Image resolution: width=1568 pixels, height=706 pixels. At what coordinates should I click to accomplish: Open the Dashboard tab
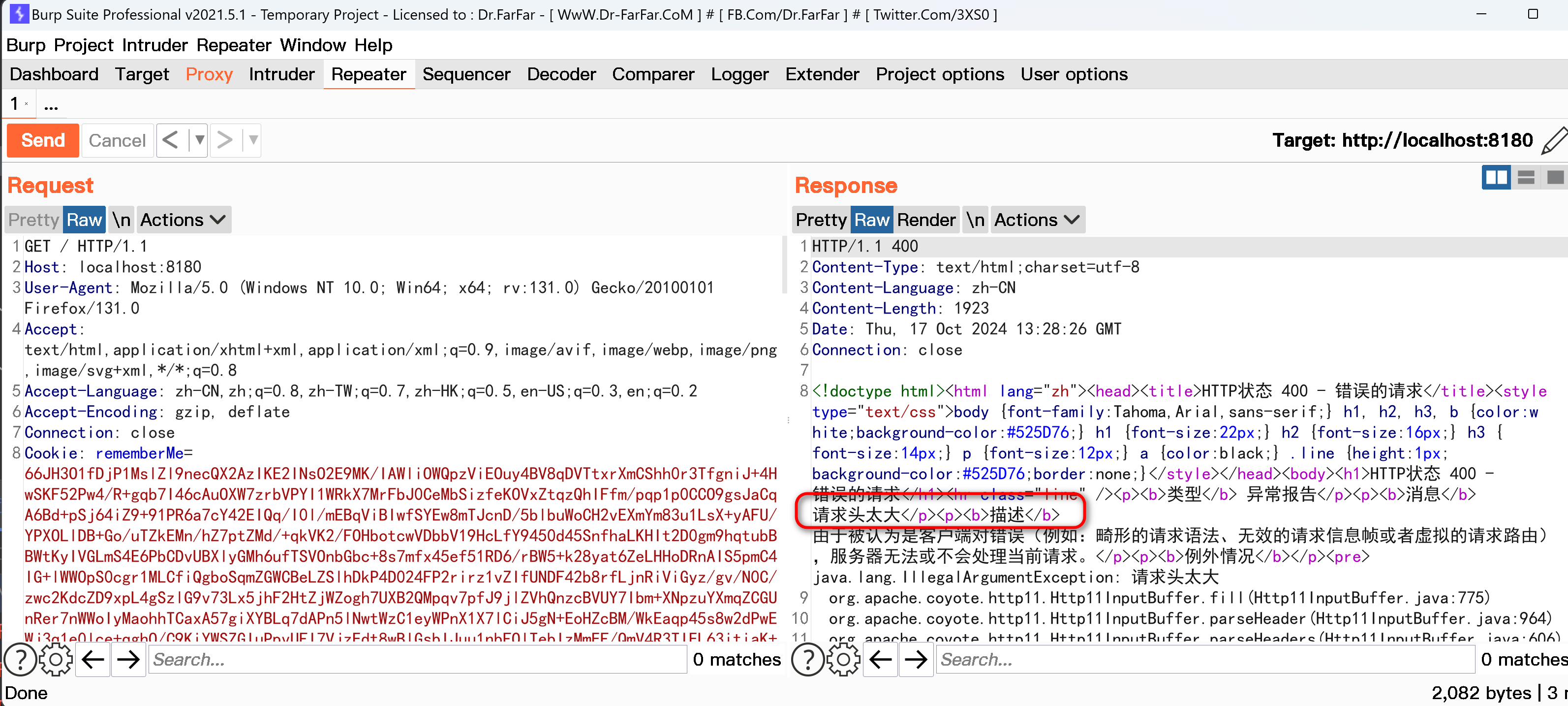(54, 74)
